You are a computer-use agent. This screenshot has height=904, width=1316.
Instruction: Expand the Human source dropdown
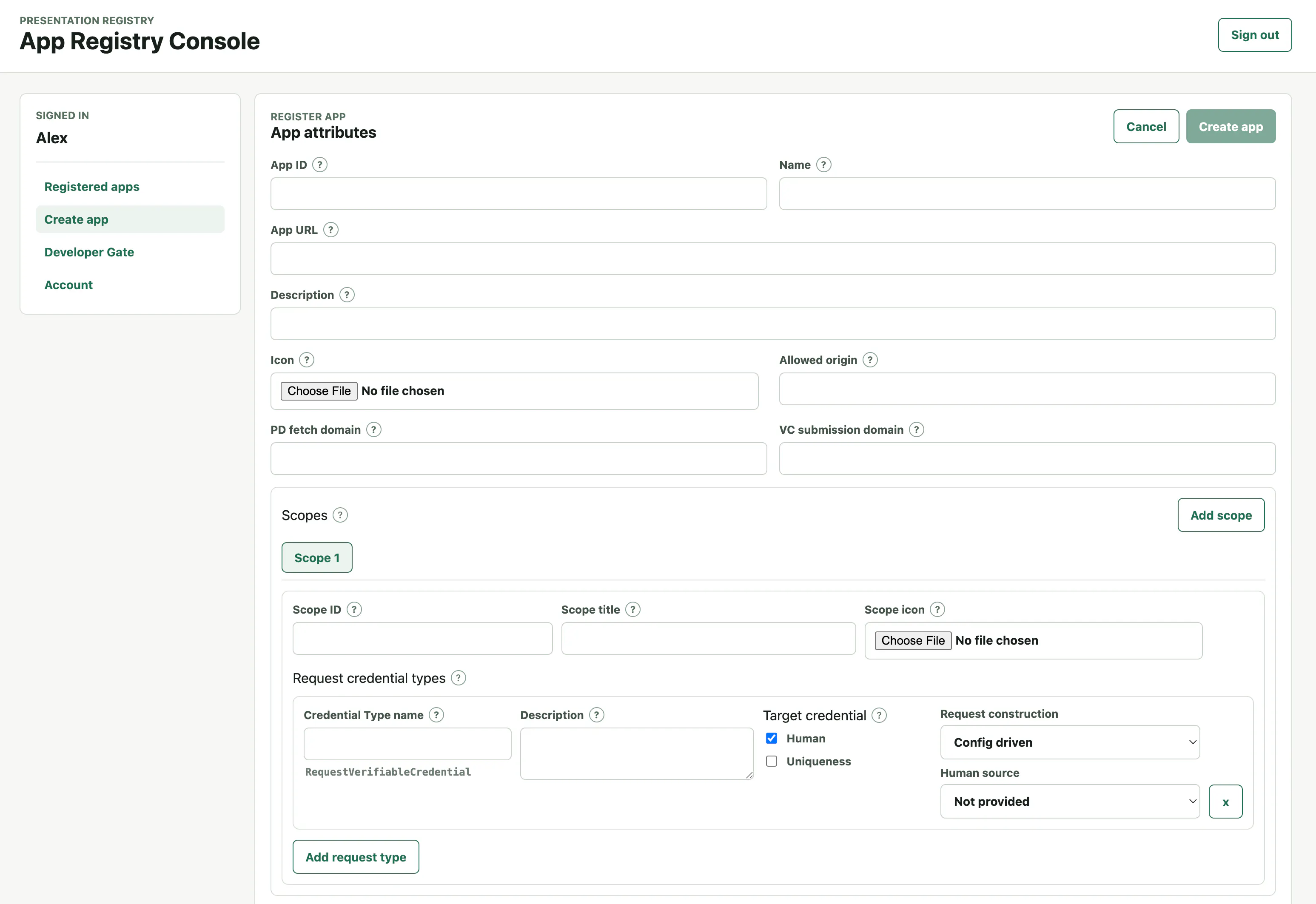[1070, 802]
